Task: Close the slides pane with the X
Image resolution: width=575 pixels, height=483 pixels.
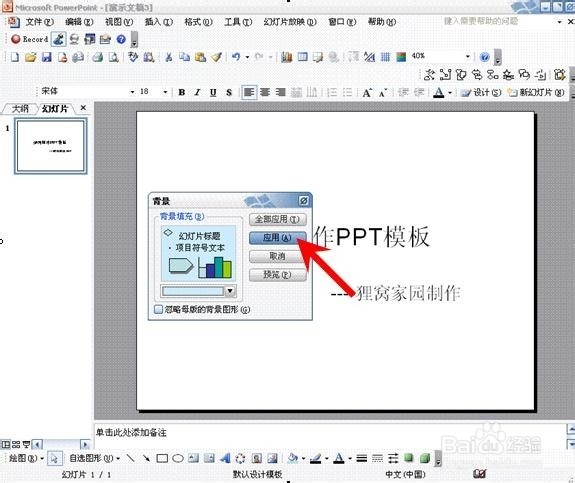Action: point(83,108)
